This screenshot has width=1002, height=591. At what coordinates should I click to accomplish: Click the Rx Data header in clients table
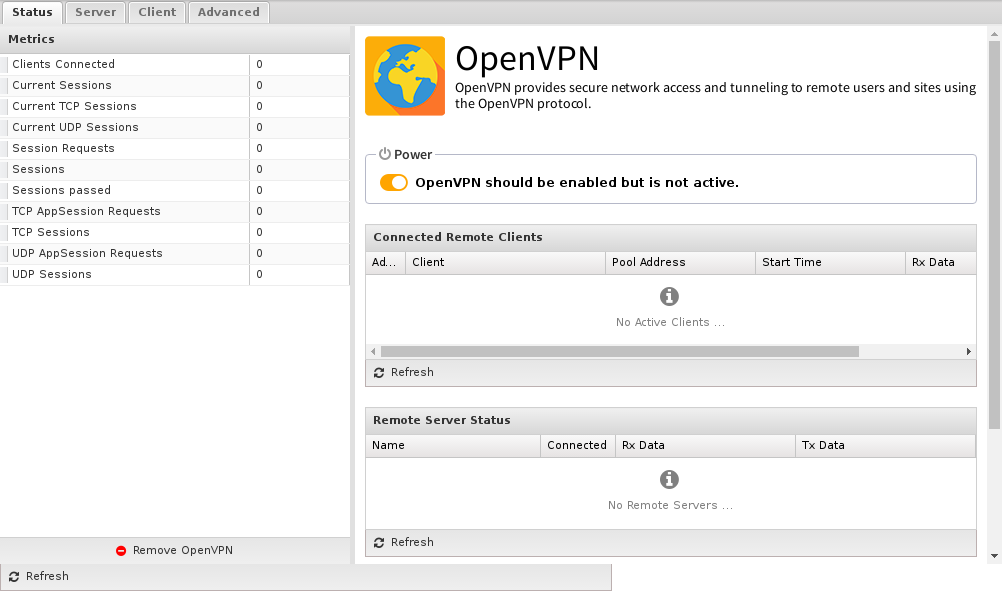pyautogui.click(x=941, y=263)
